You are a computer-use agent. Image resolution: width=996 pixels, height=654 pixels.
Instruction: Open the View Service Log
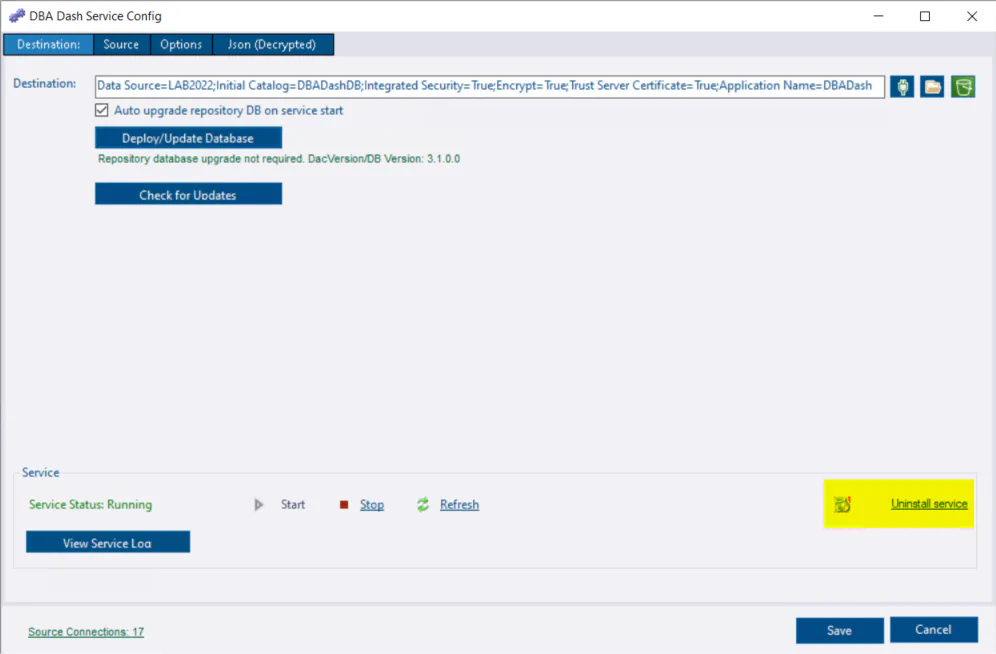(107, 541)
